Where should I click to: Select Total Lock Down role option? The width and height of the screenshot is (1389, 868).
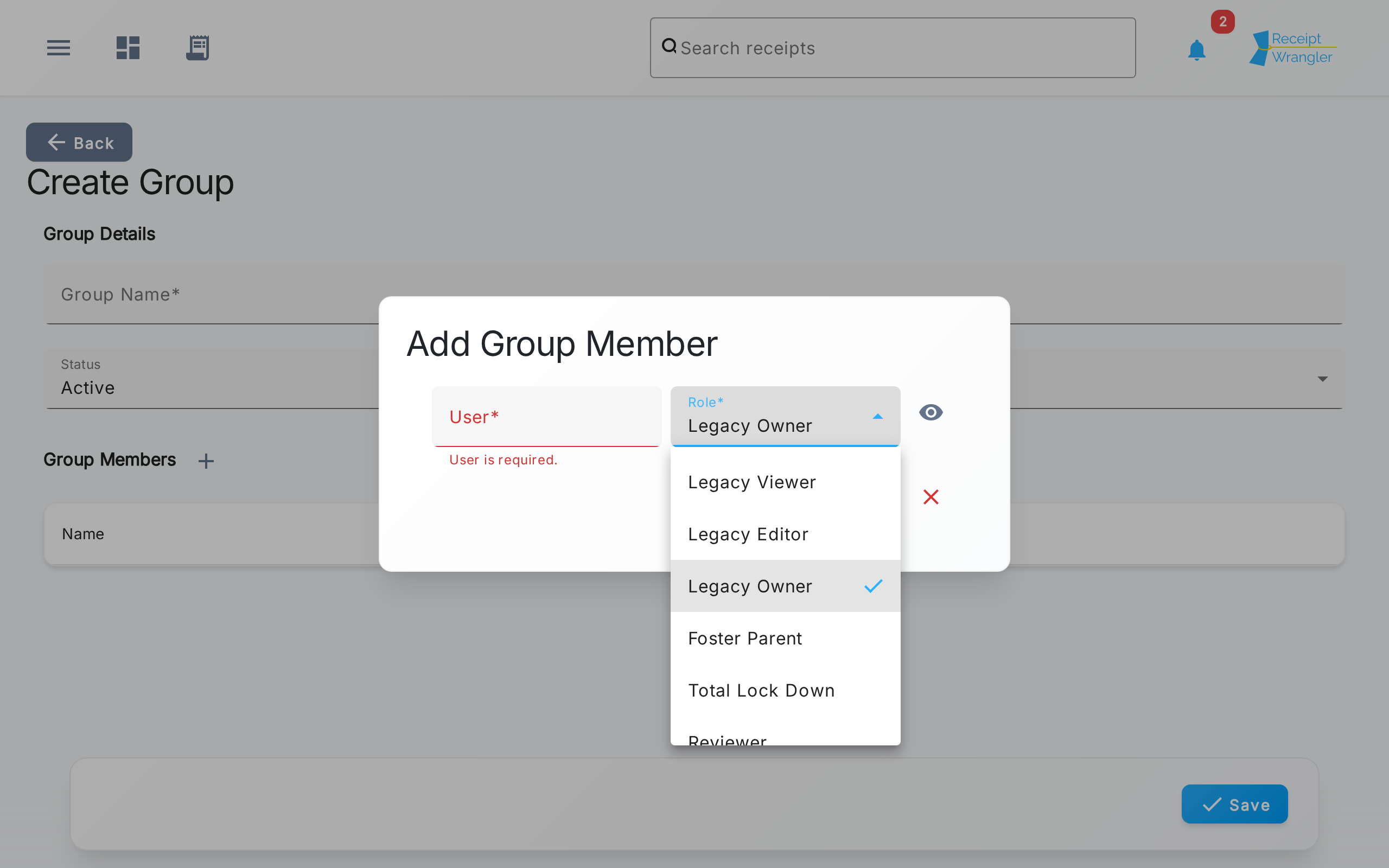point(785,690)
